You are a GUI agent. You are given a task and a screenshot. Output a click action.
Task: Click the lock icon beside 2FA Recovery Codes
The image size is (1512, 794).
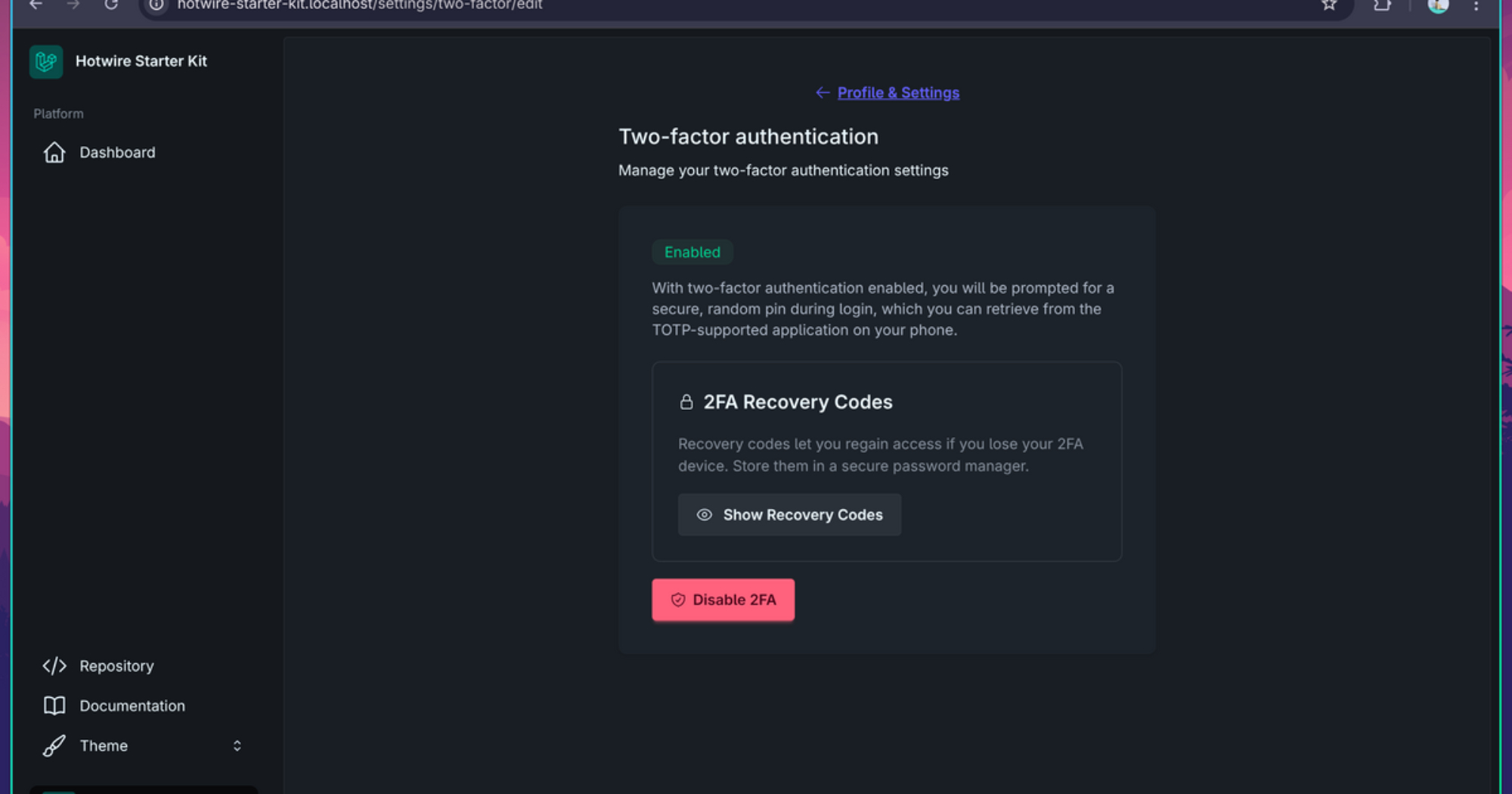[686, 402]
